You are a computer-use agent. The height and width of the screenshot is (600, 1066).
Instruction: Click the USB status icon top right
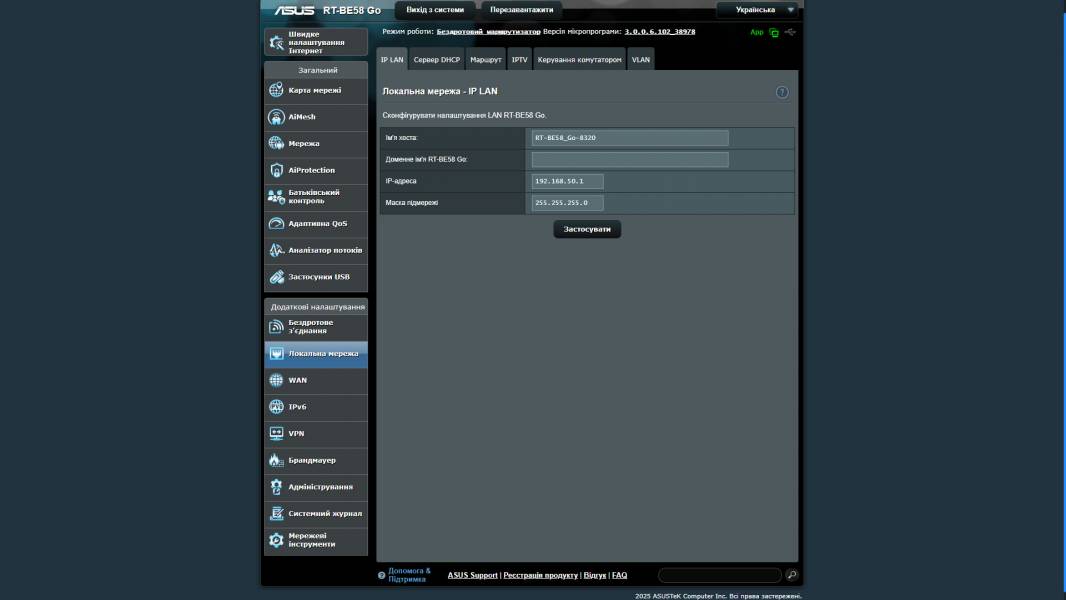click(791, 32)
